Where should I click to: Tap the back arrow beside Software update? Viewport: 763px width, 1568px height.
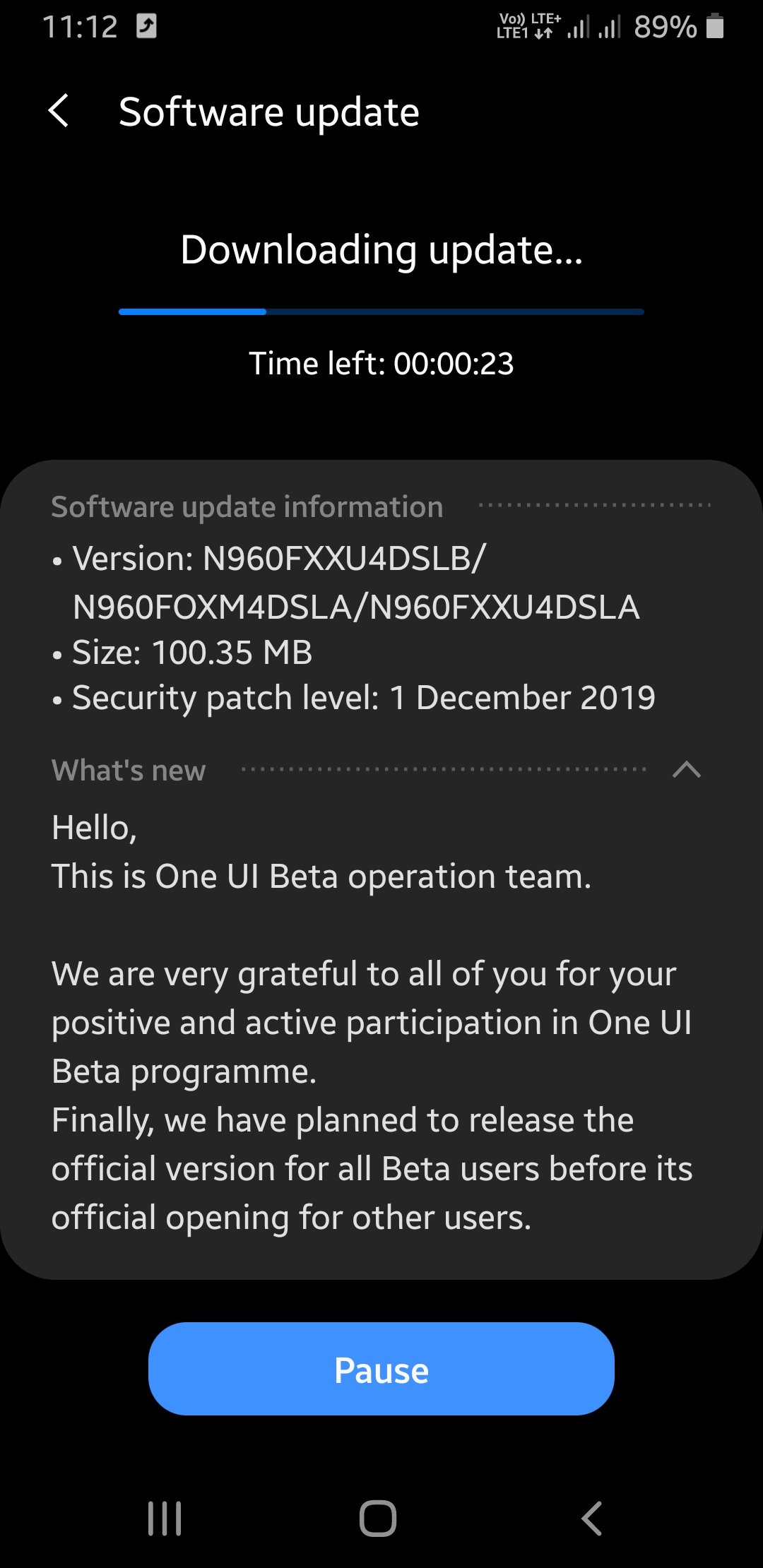(59, 112)
